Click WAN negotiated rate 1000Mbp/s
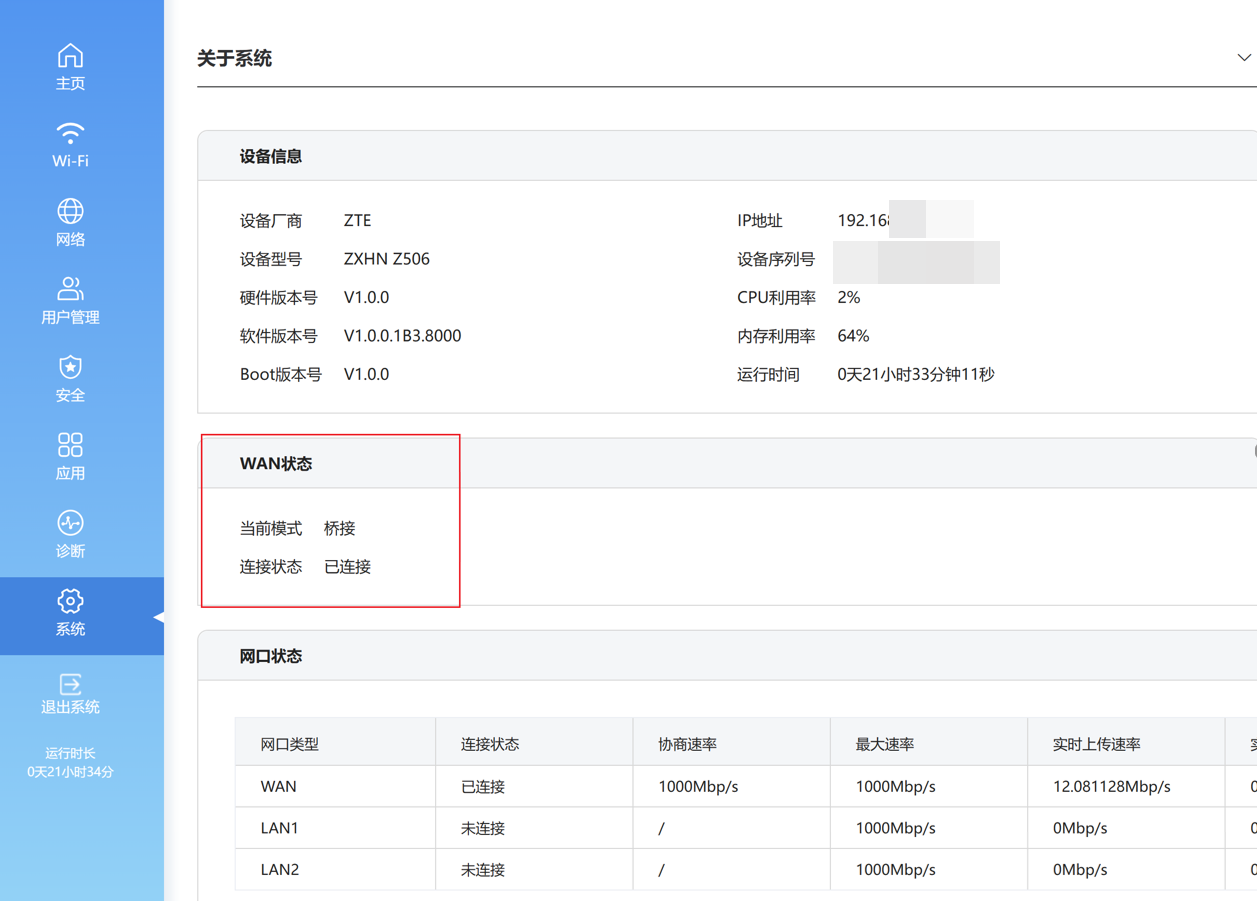The width and height of the screenshot is (1257, 901). point(698,787)
